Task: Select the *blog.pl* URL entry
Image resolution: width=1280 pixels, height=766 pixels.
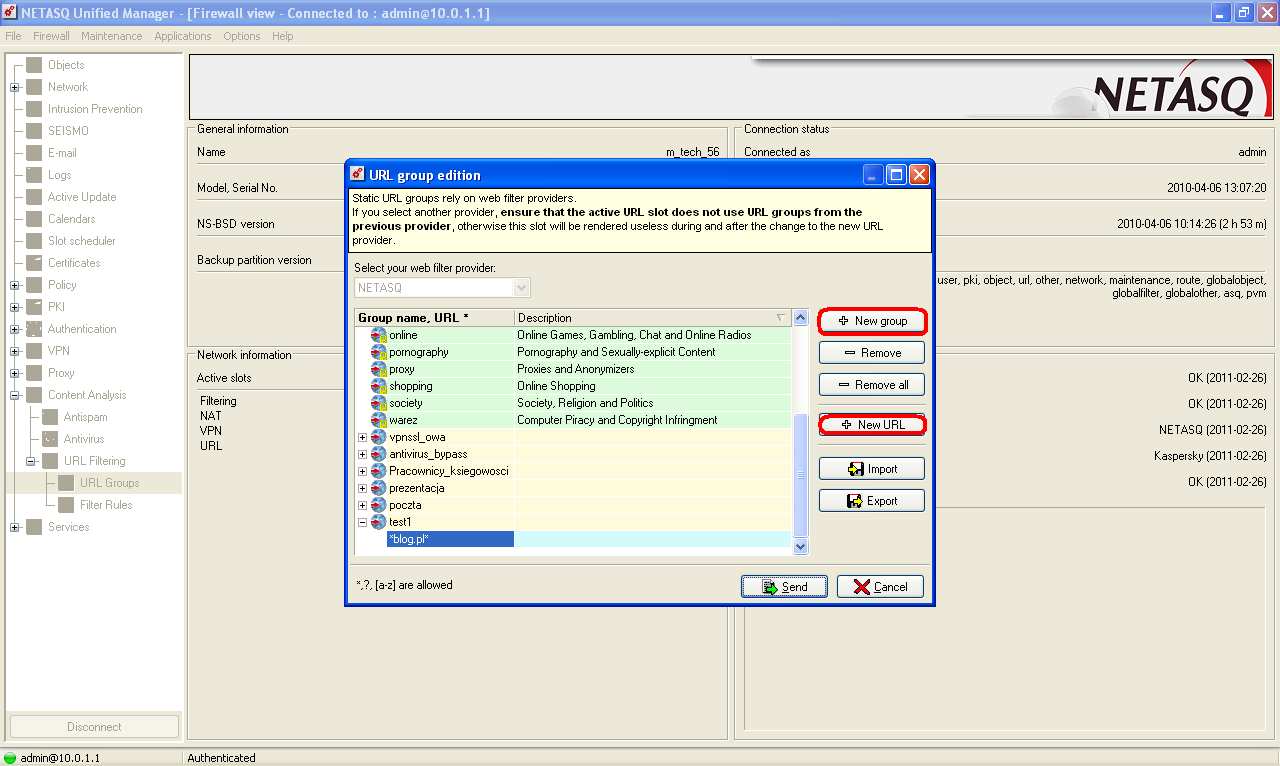Action: 451,539
